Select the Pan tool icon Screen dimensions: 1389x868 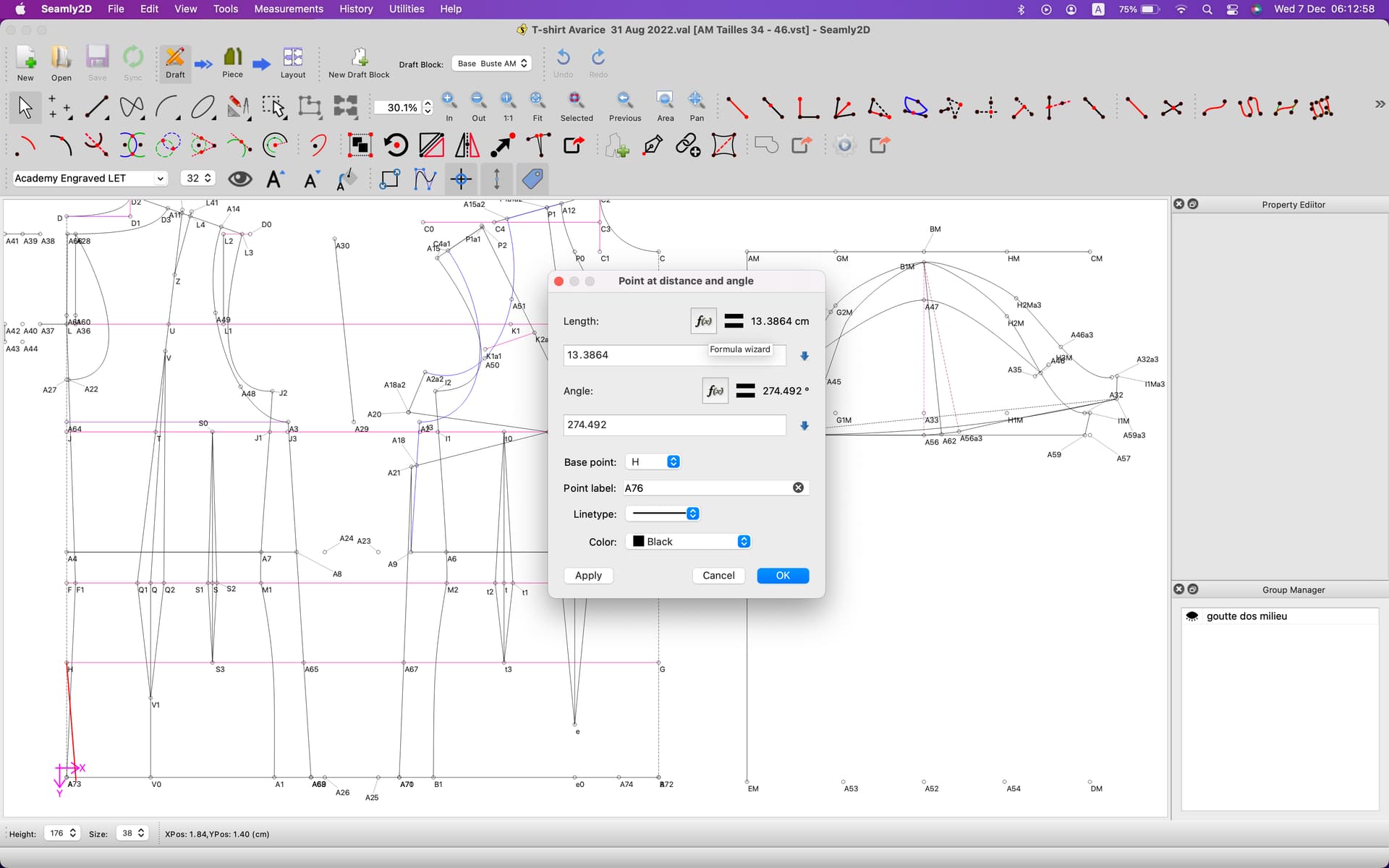point(696,100)
